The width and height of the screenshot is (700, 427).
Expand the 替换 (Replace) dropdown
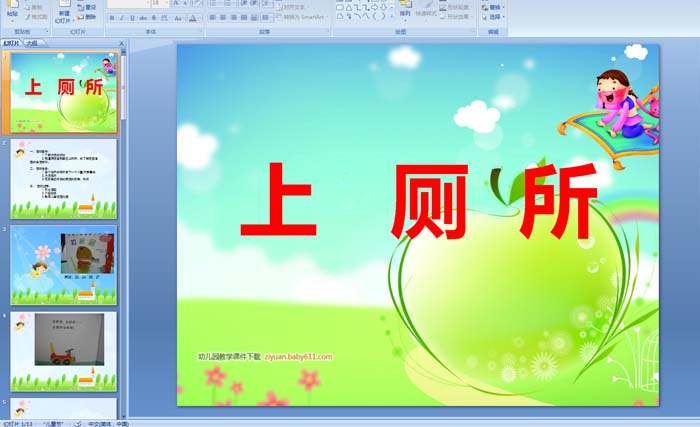pyautogui.click(x=494, y=7)
